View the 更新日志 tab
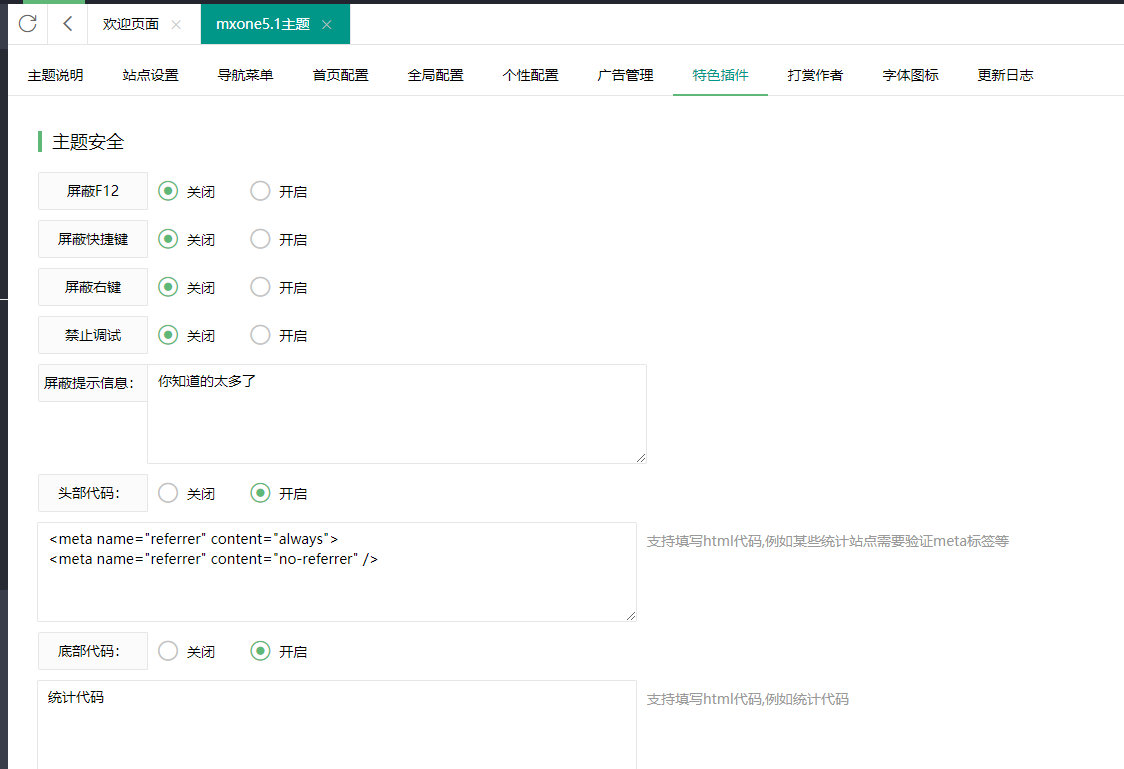1124x769 pixels. (x=1005, y=75)
